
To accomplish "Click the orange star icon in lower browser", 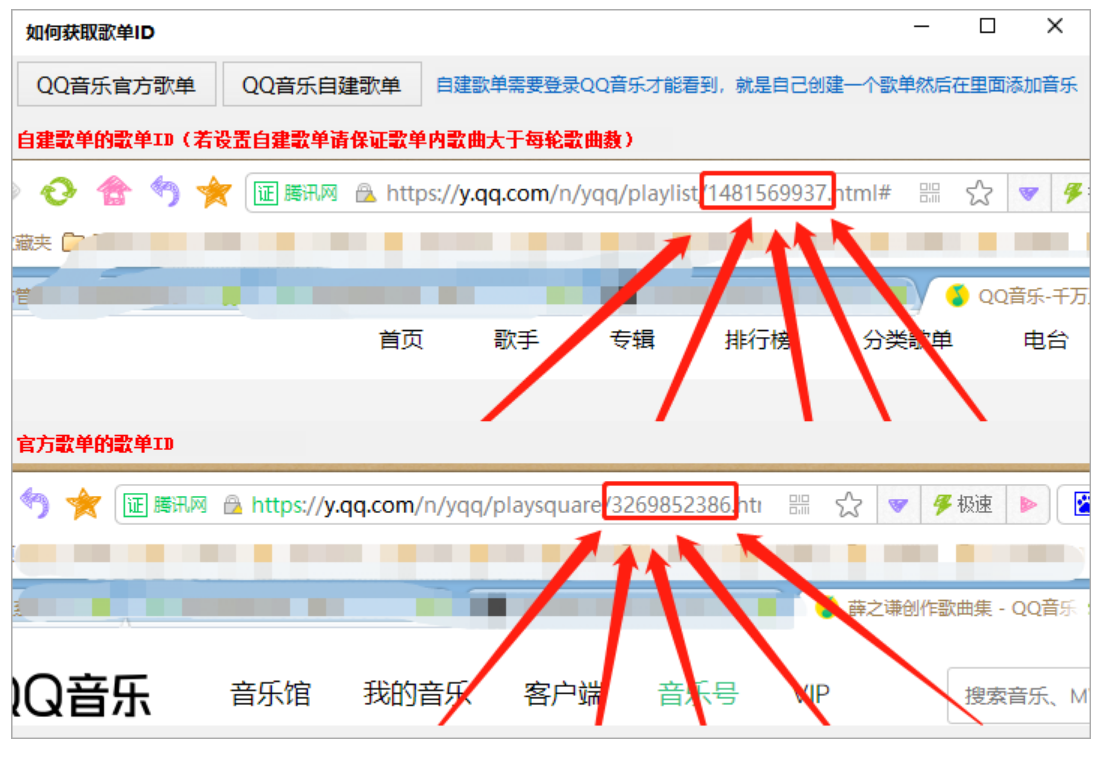I will click(x=84, y=504).
